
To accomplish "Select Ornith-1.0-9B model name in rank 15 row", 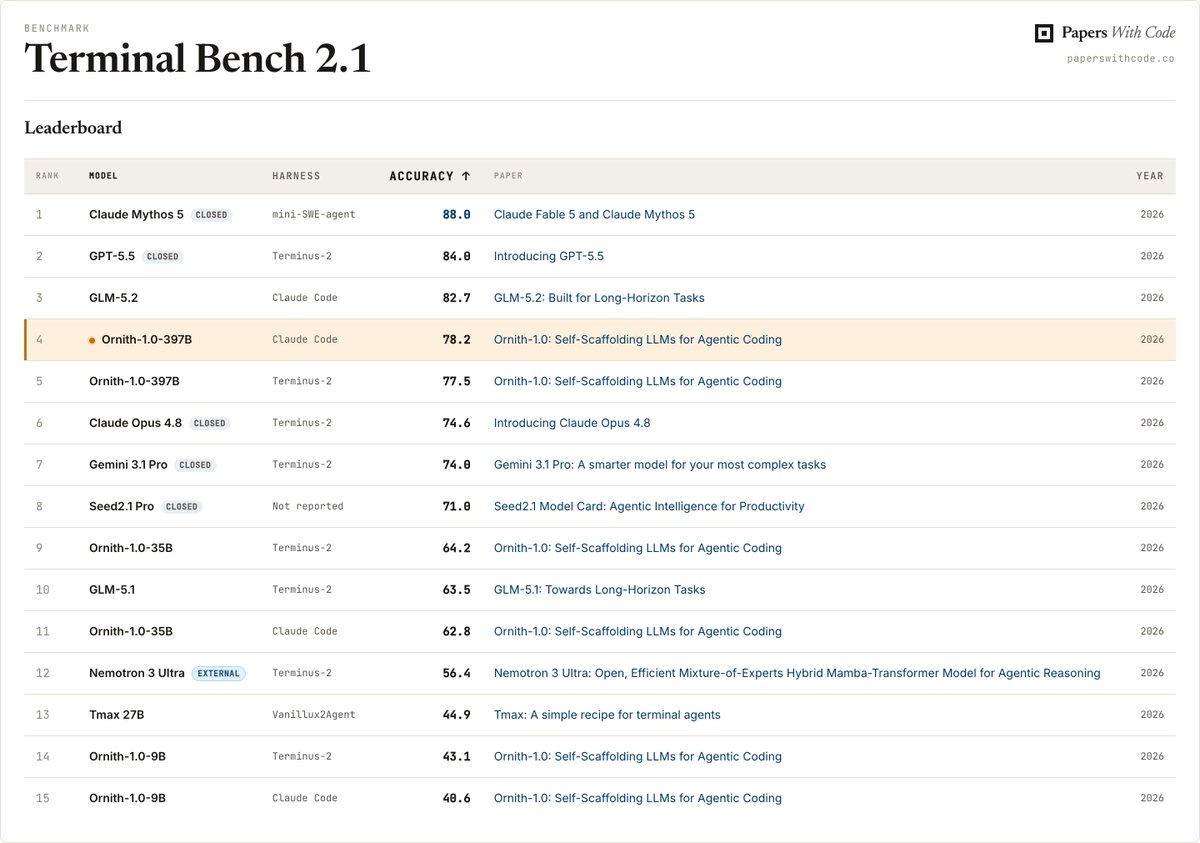I will pos(128,799).
